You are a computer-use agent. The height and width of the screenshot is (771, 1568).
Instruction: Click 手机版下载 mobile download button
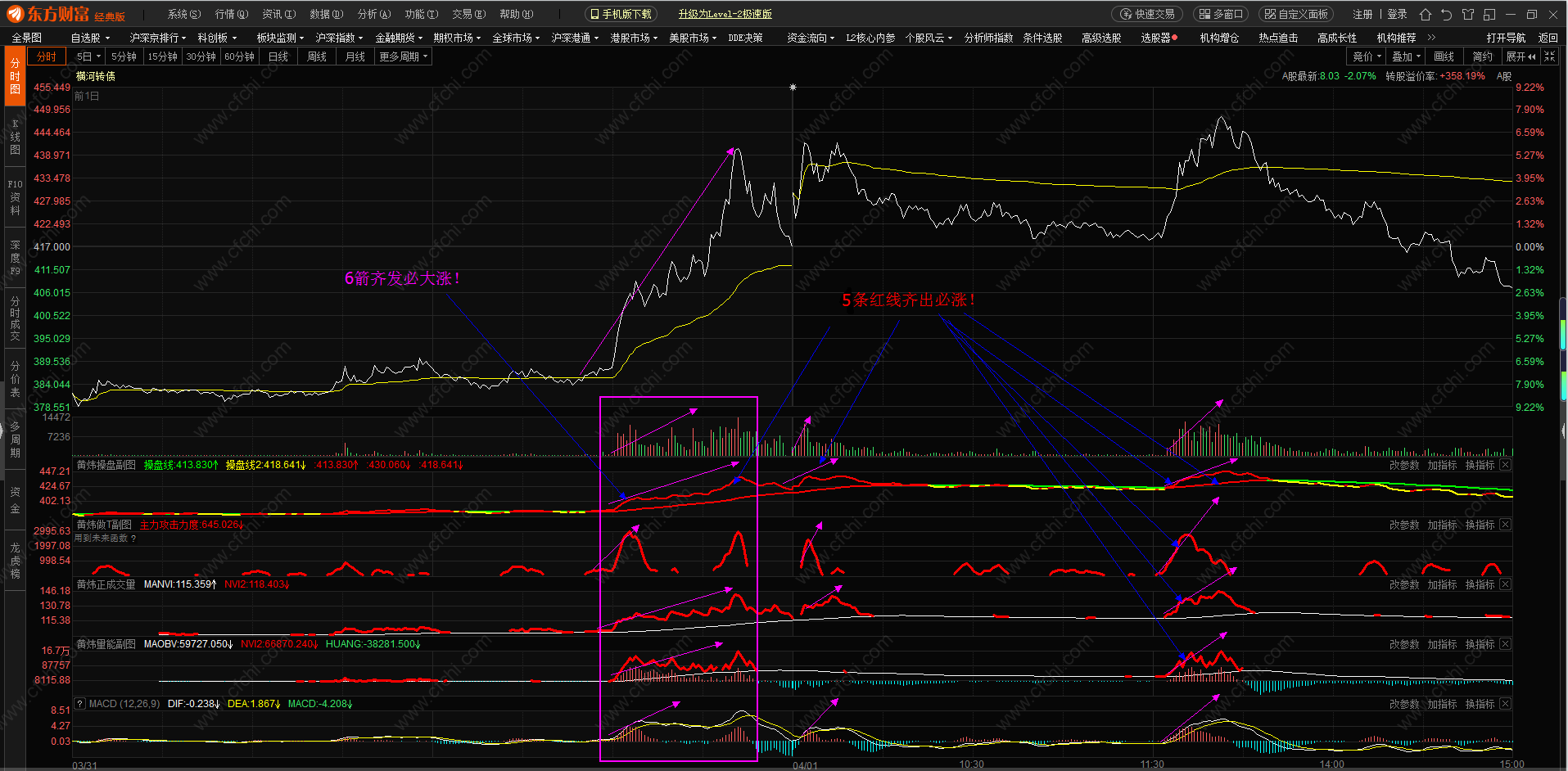coord(621,14)
